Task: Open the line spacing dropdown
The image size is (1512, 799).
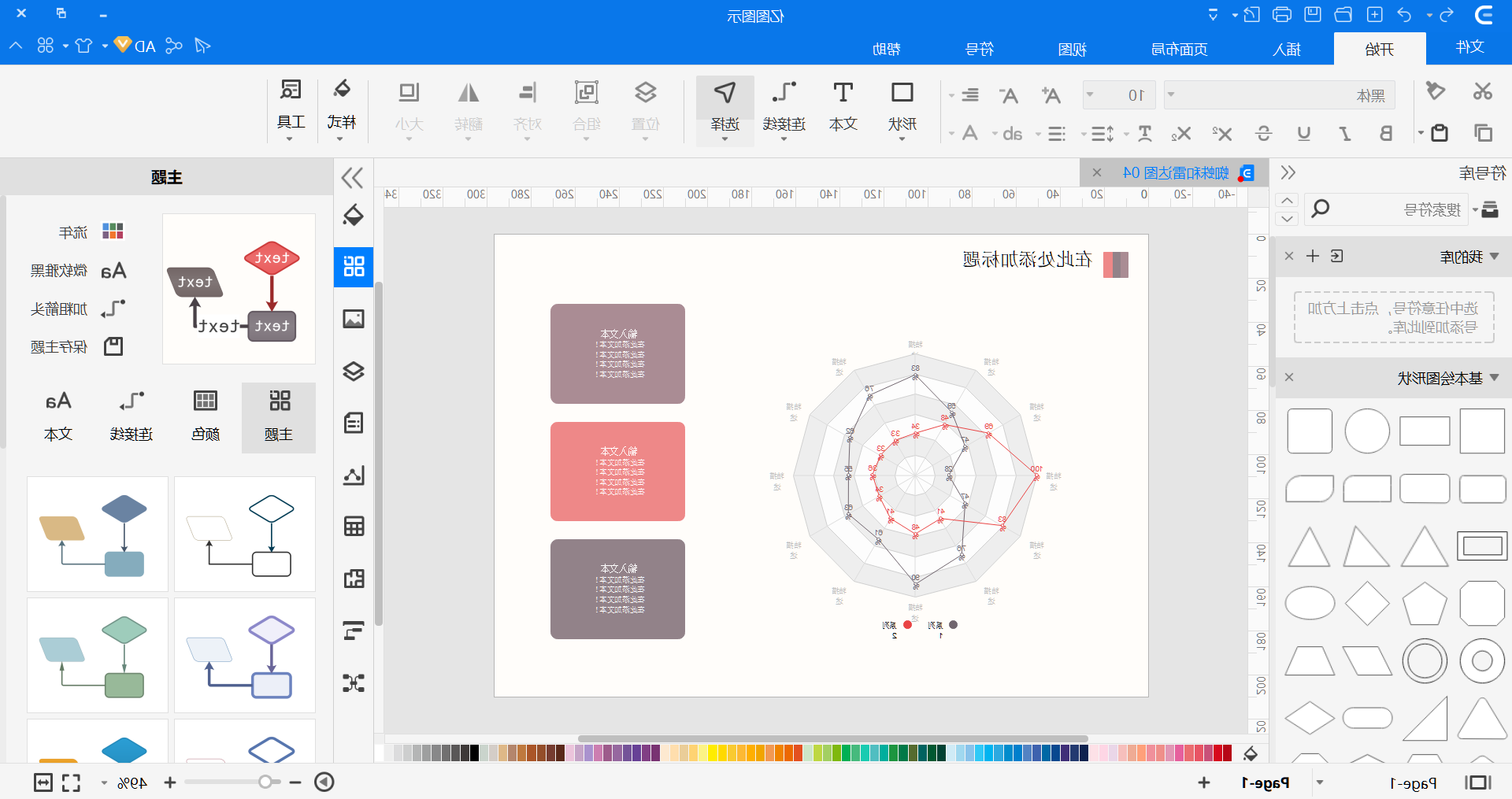Action: pyautogui.click(x=1084, y=134)
